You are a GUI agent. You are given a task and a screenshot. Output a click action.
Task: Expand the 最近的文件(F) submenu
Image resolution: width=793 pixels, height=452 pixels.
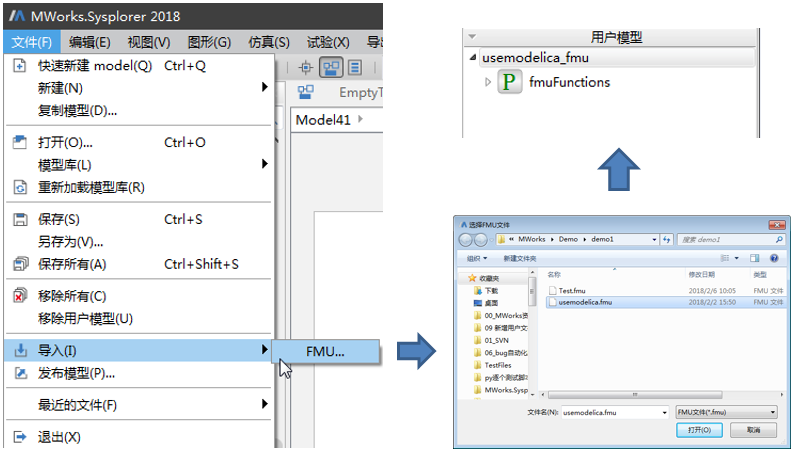pos(264,404)
